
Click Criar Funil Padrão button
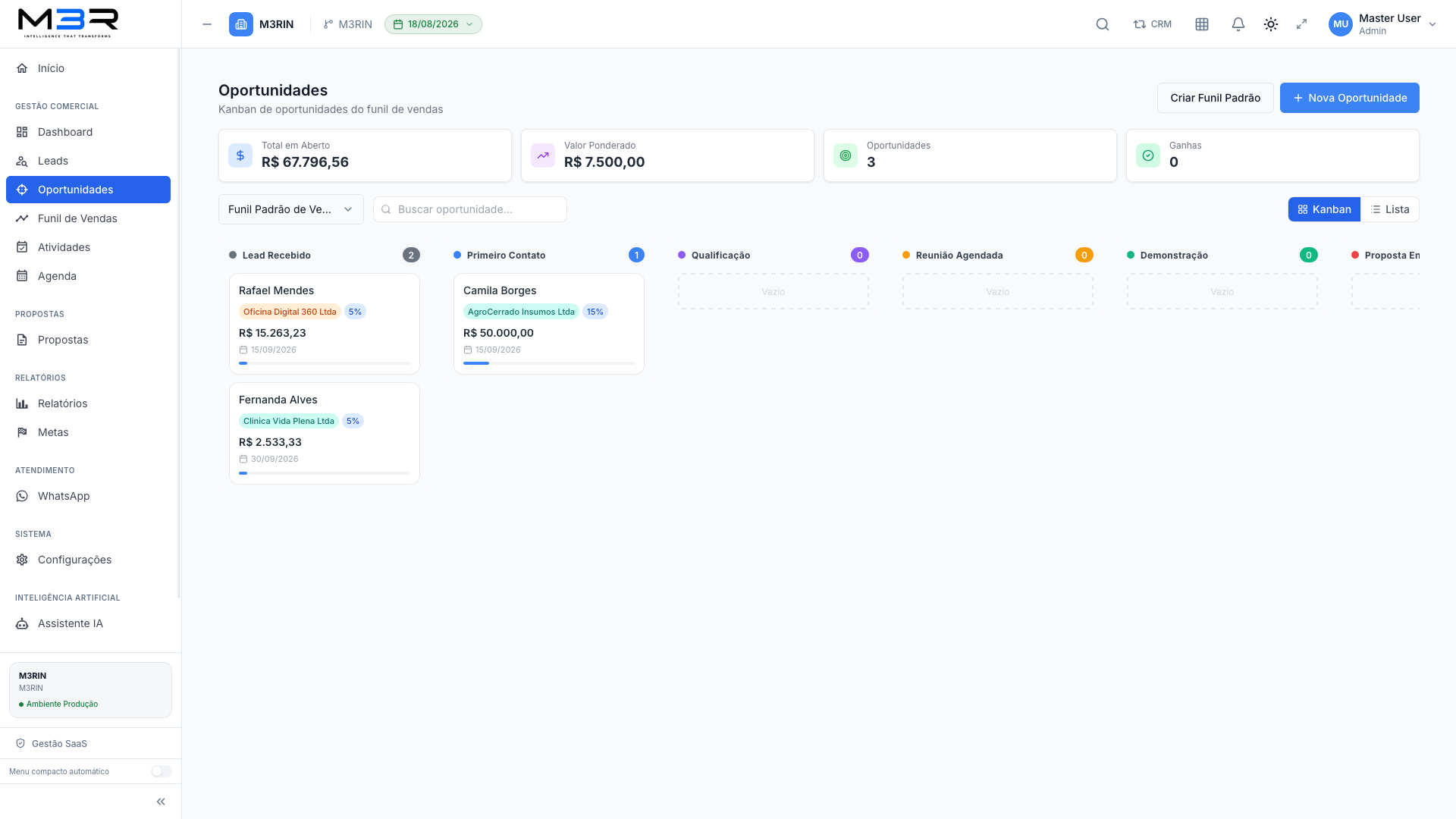click(1216, 98)
